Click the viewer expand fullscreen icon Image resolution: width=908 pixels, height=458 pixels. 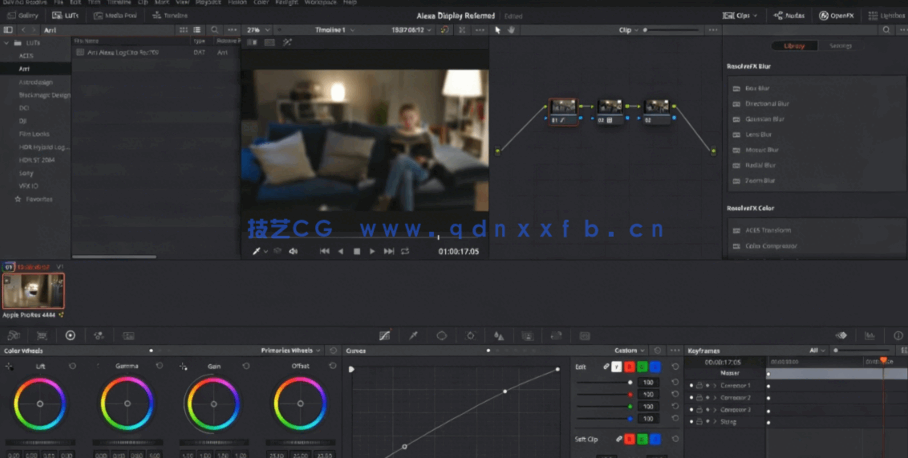point(462,30)
